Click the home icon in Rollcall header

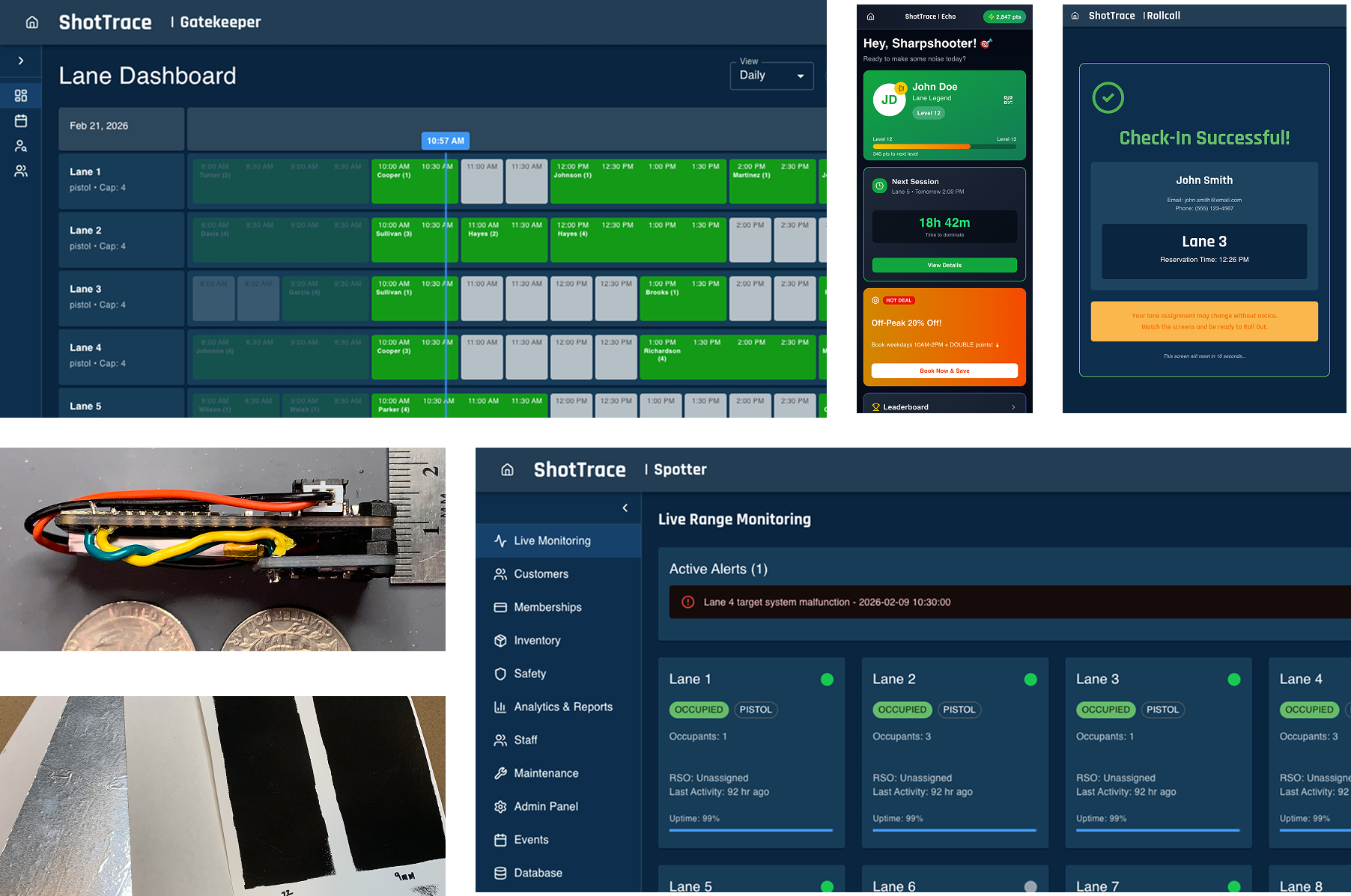tap(1075, 16)
